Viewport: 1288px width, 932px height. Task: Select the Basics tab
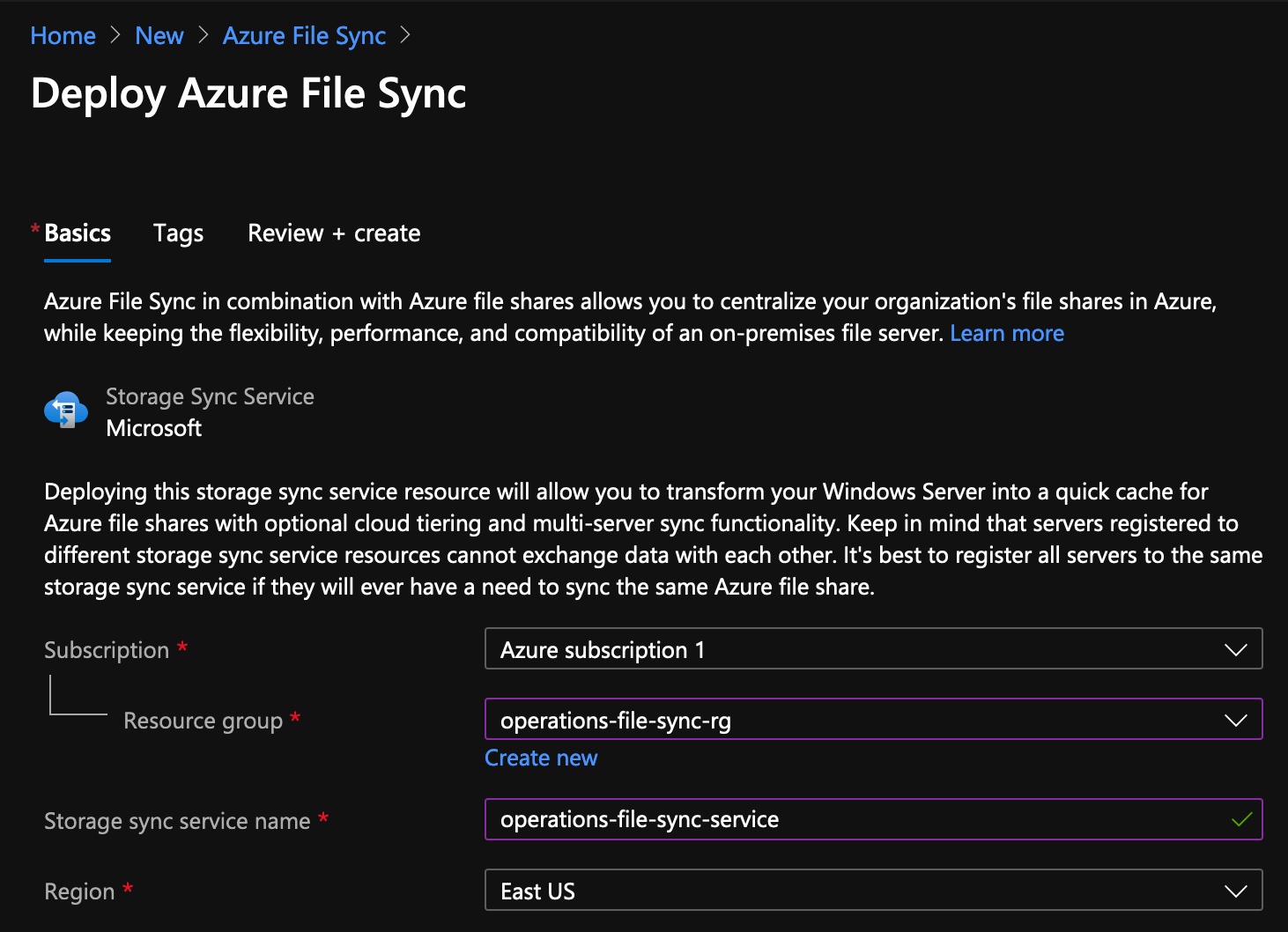click(x=78, y=233)
